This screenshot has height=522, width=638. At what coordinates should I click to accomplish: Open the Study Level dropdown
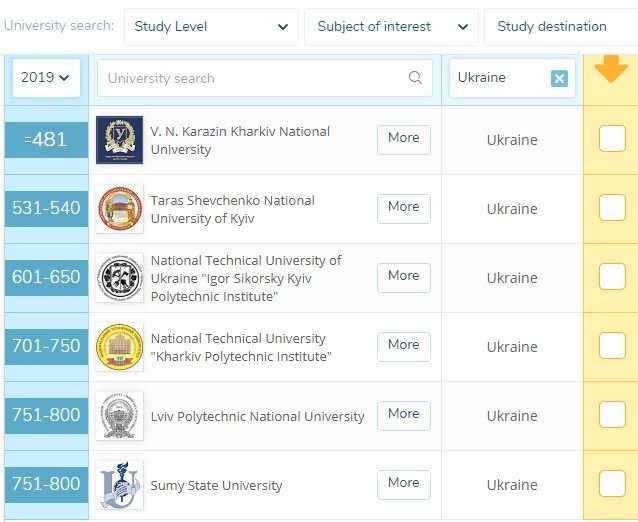(x=211, y=27)
